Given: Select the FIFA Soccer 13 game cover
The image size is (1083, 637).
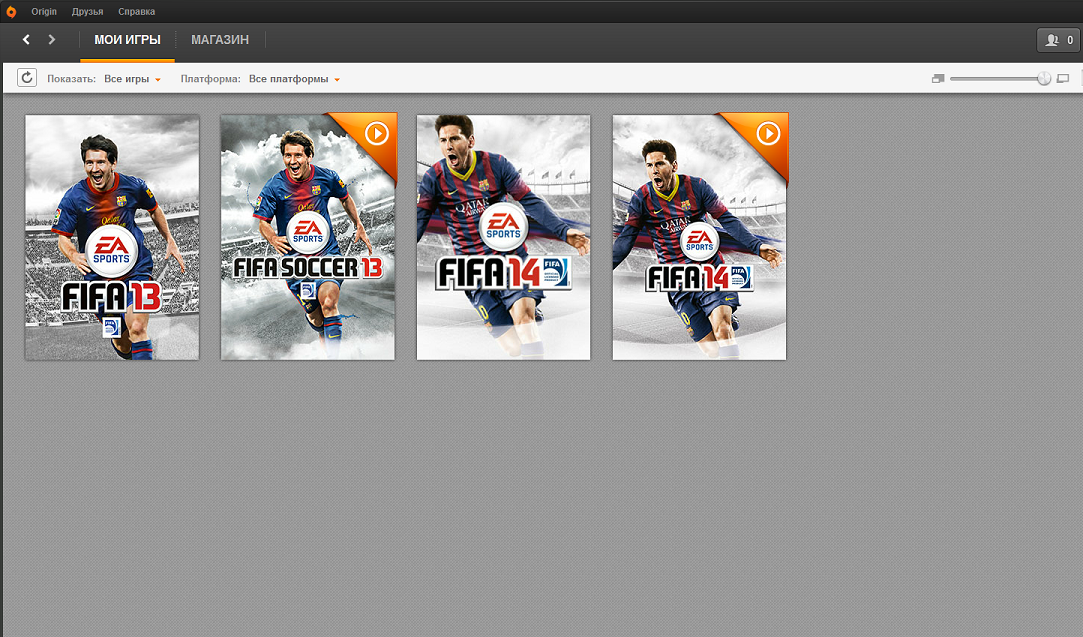Looking at the screenshot, I should (x=308, y=237).
